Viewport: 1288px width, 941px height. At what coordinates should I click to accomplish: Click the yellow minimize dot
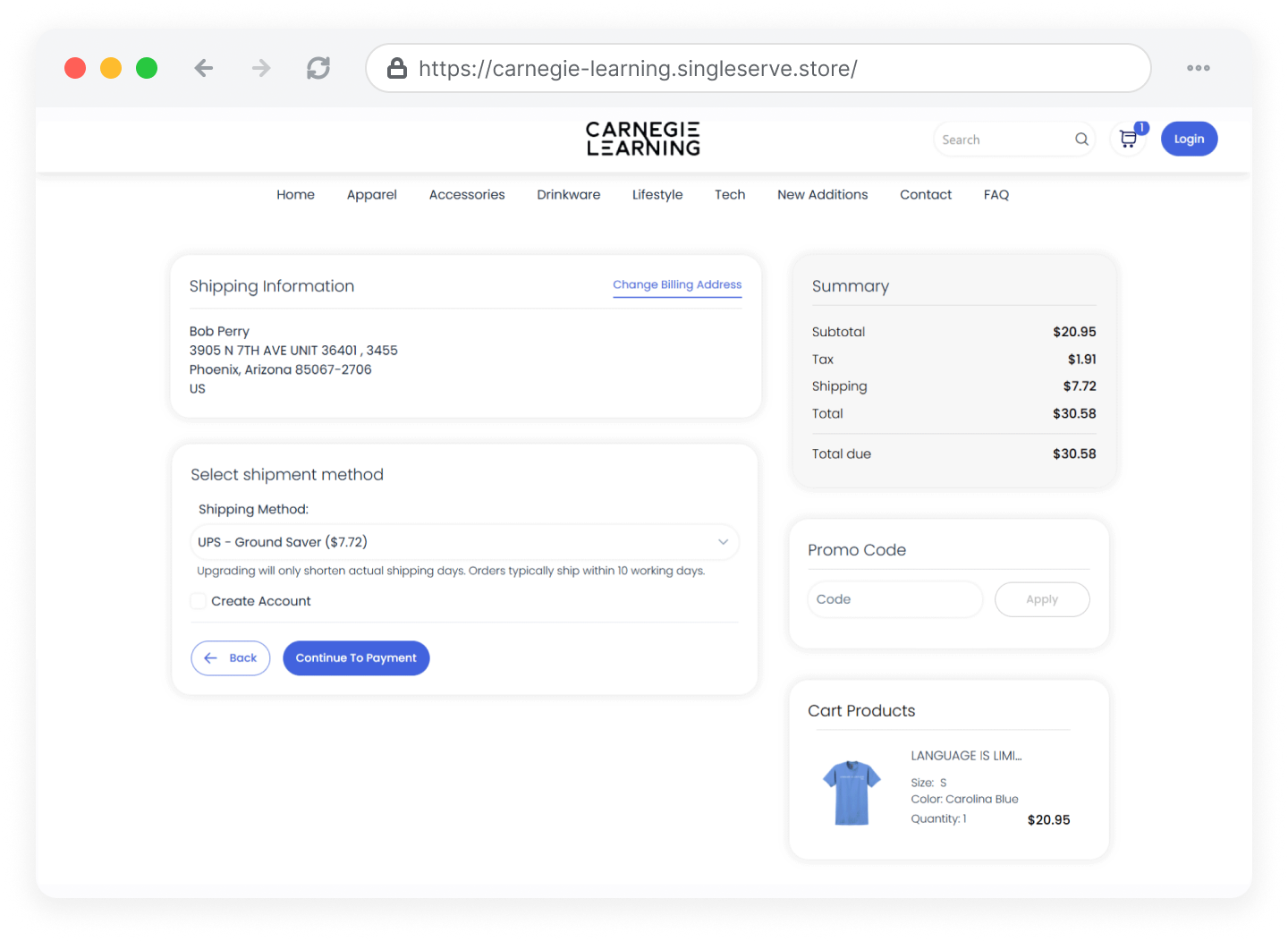pyautogui.click(x=111, y=68)
